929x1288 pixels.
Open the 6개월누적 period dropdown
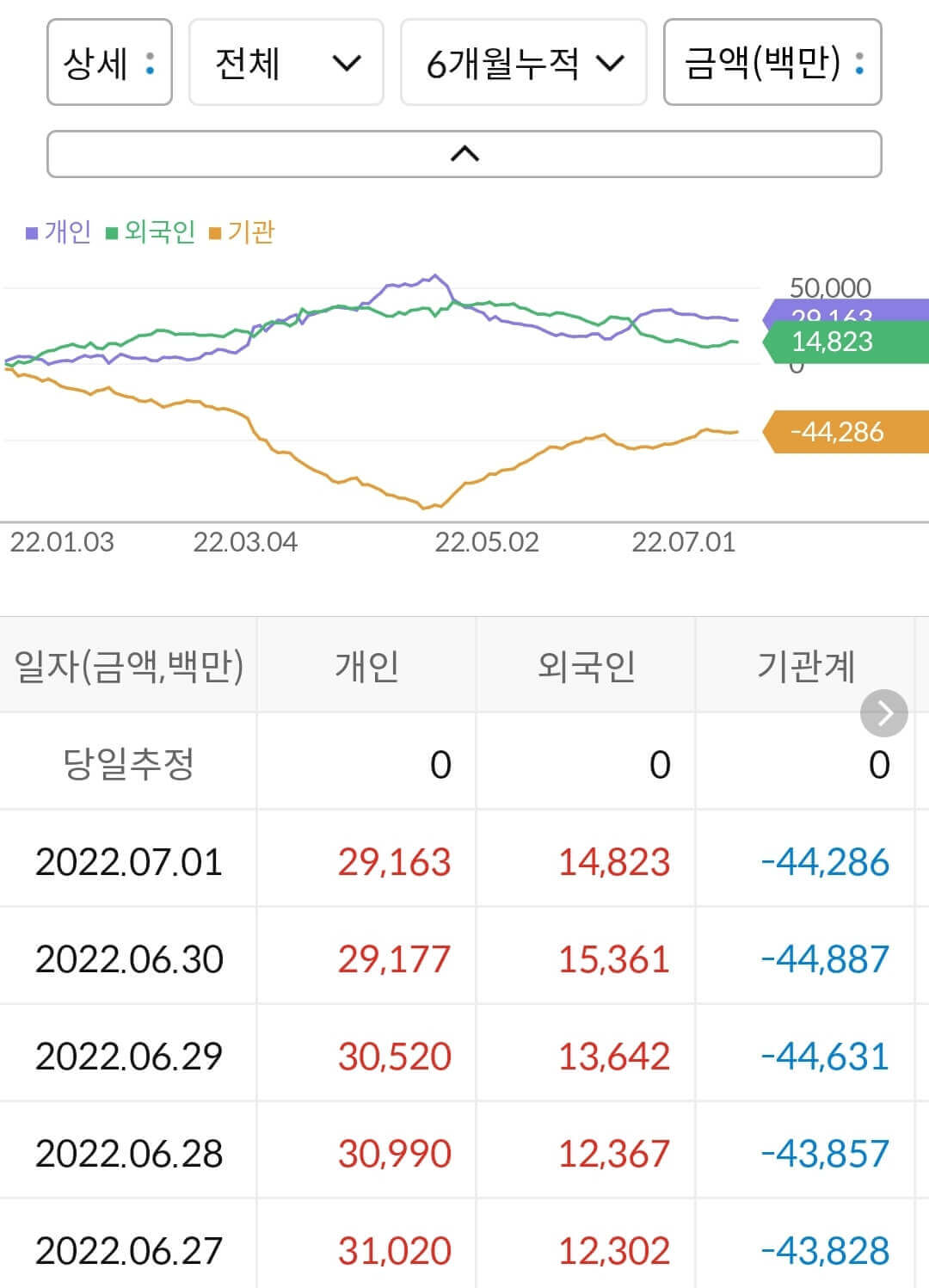click(523, 63)
